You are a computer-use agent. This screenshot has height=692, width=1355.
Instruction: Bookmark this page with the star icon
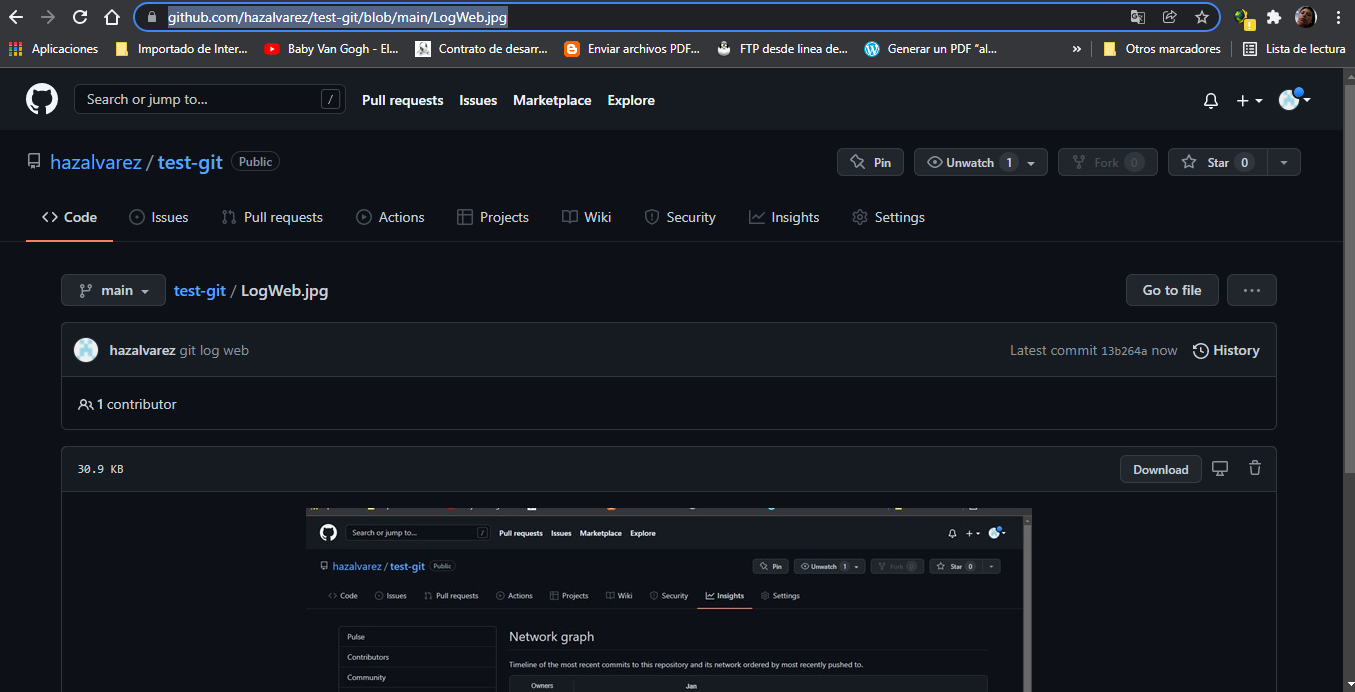(1201, 17)
